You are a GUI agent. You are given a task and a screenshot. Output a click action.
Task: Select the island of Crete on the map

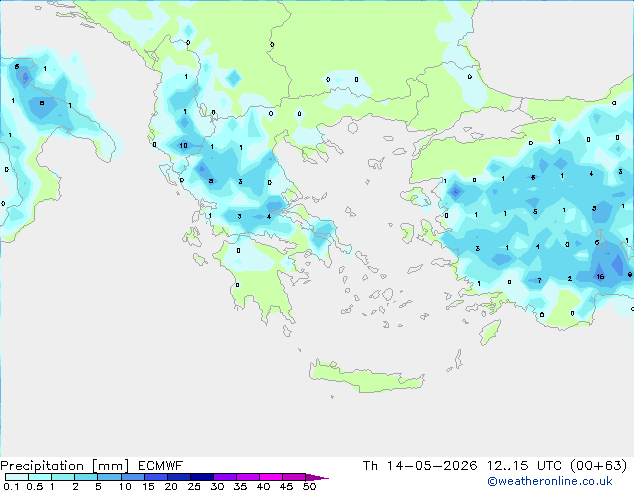[x=366, y=377]
